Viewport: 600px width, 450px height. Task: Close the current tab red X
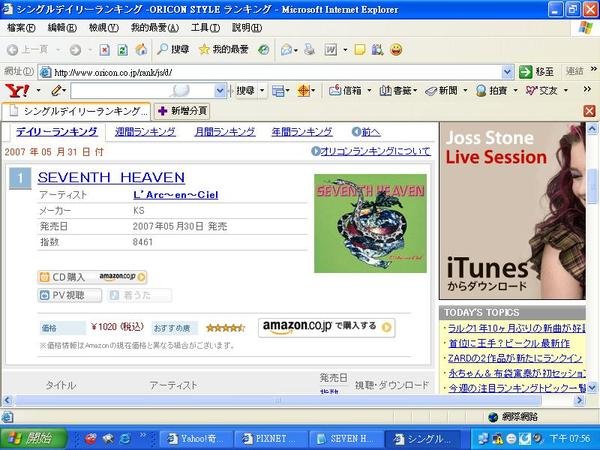589,111
